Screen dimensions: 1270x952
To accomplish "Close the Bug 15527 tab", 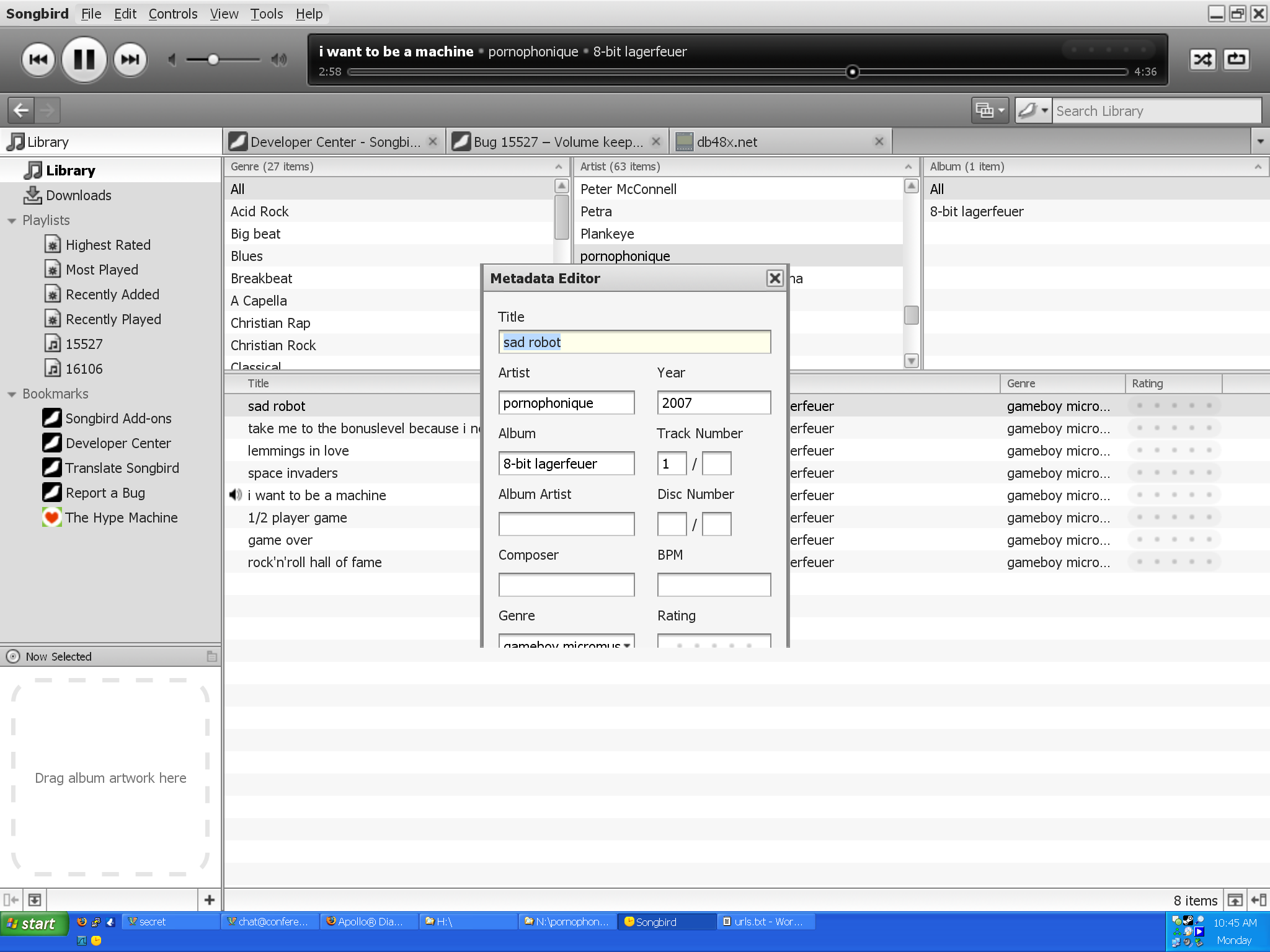I will 656,141.
